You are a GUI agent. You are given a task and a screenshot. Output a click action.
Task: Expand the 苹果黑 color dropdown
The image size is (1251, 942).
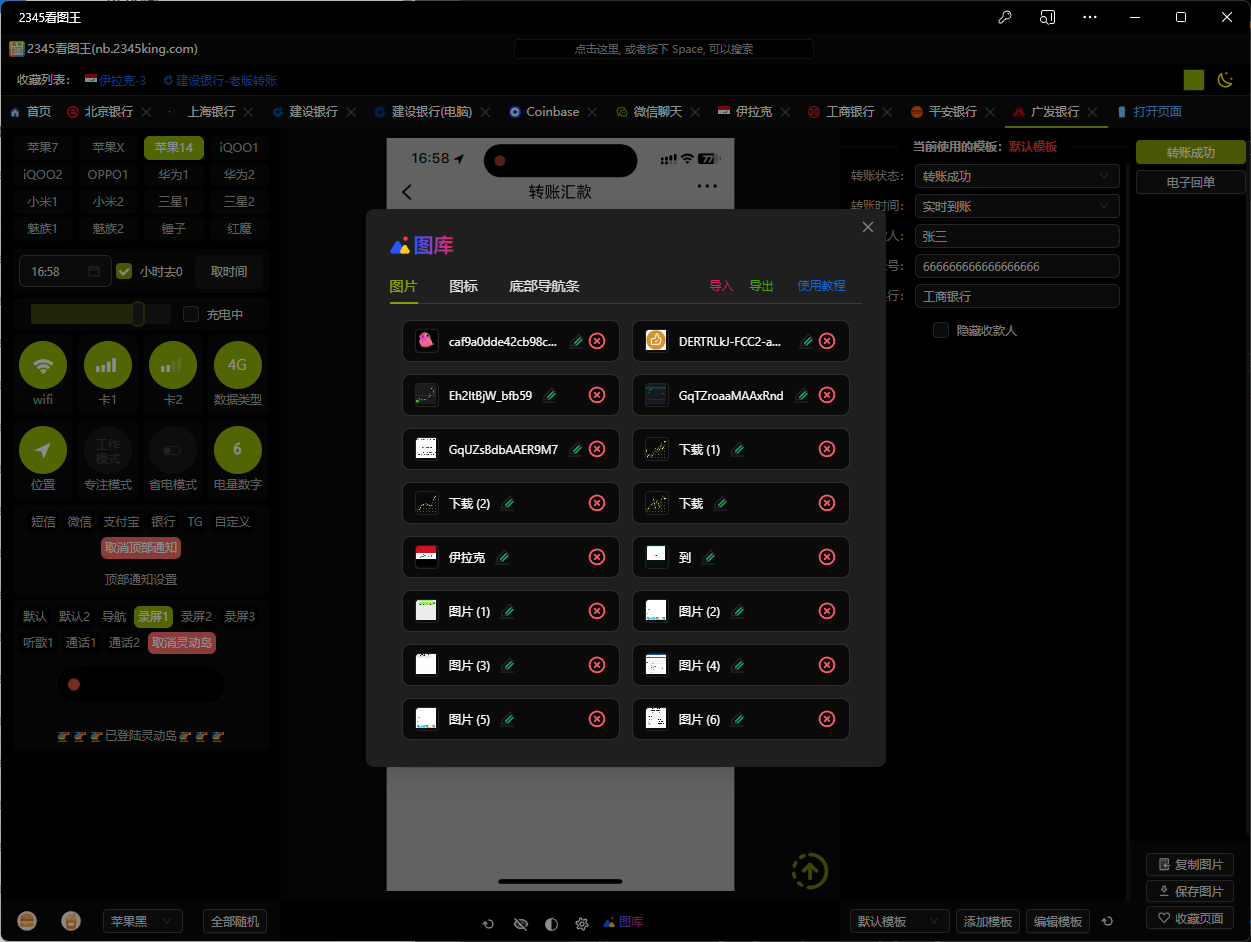point(142,921)
